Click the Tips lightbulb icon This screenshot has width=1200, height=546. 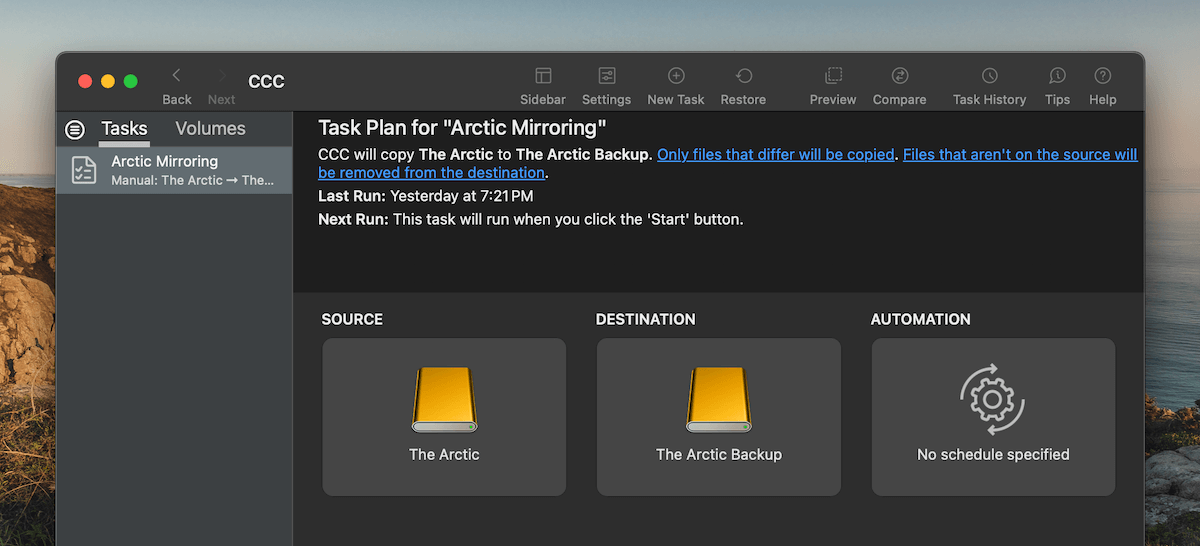pos(1057,77)
